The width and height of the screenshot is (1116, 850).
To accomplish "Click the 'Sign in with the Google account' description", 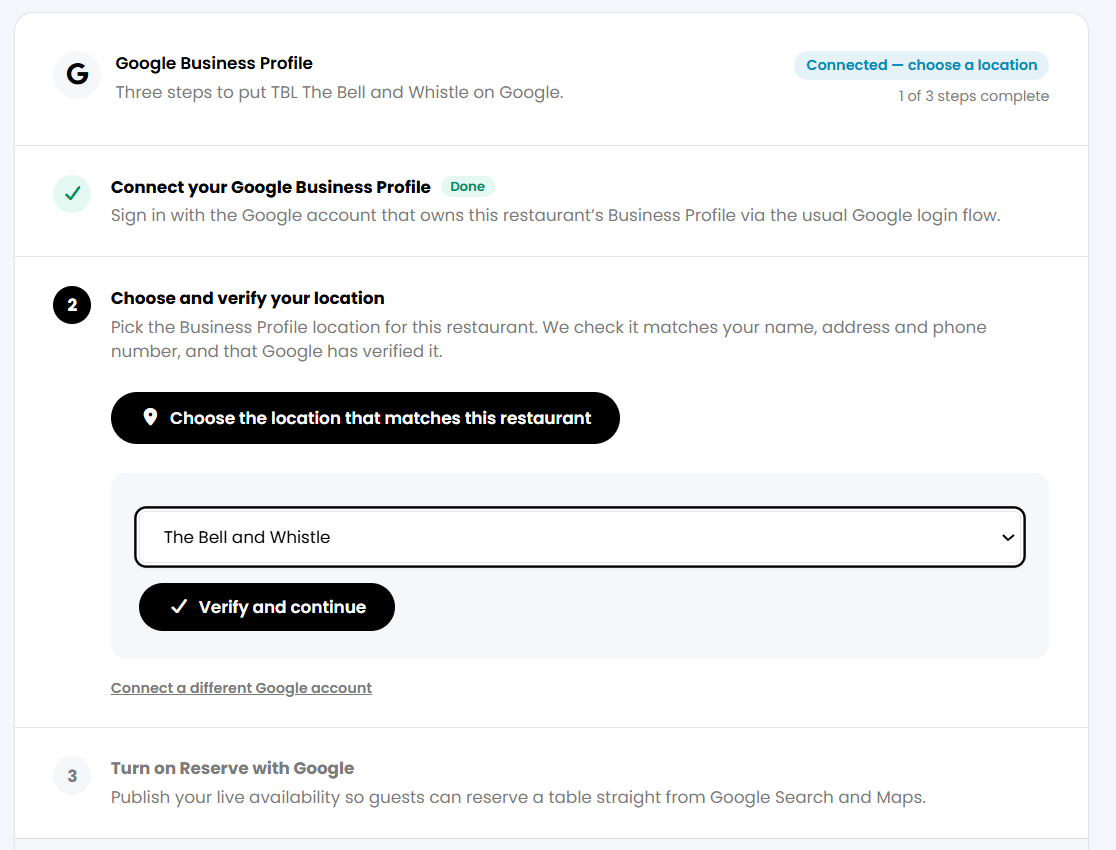I will (x=555, y=216).
